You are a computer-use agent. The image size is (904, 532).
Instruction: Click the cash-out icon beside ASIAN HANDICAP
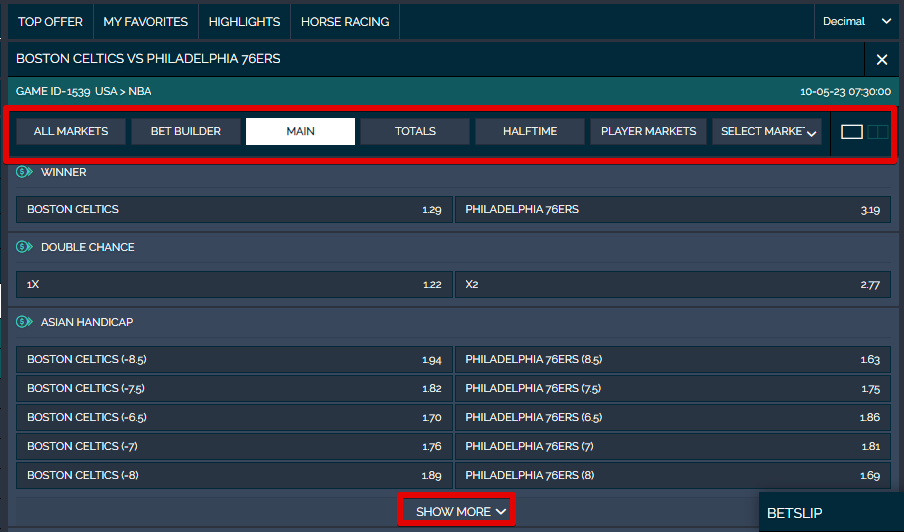point(24,322)
